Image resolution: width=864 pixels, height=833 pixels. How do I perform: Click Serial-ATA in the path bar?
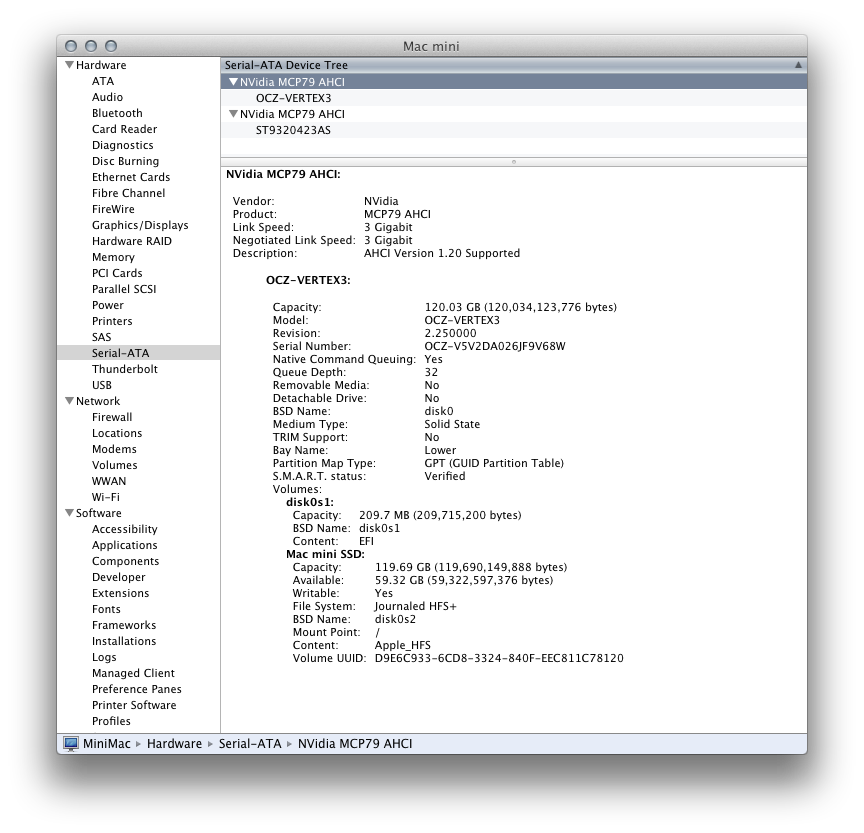click(x=250, y=744)
